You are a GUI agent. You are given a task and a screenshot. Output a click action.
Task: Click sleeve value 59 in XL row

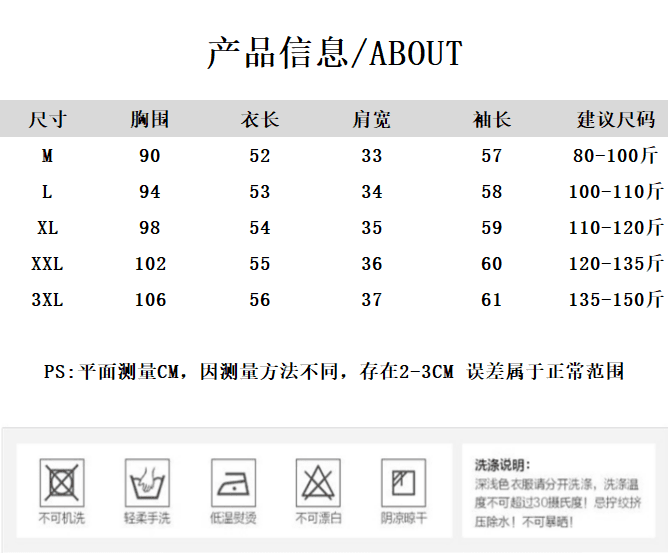(492, 228)
